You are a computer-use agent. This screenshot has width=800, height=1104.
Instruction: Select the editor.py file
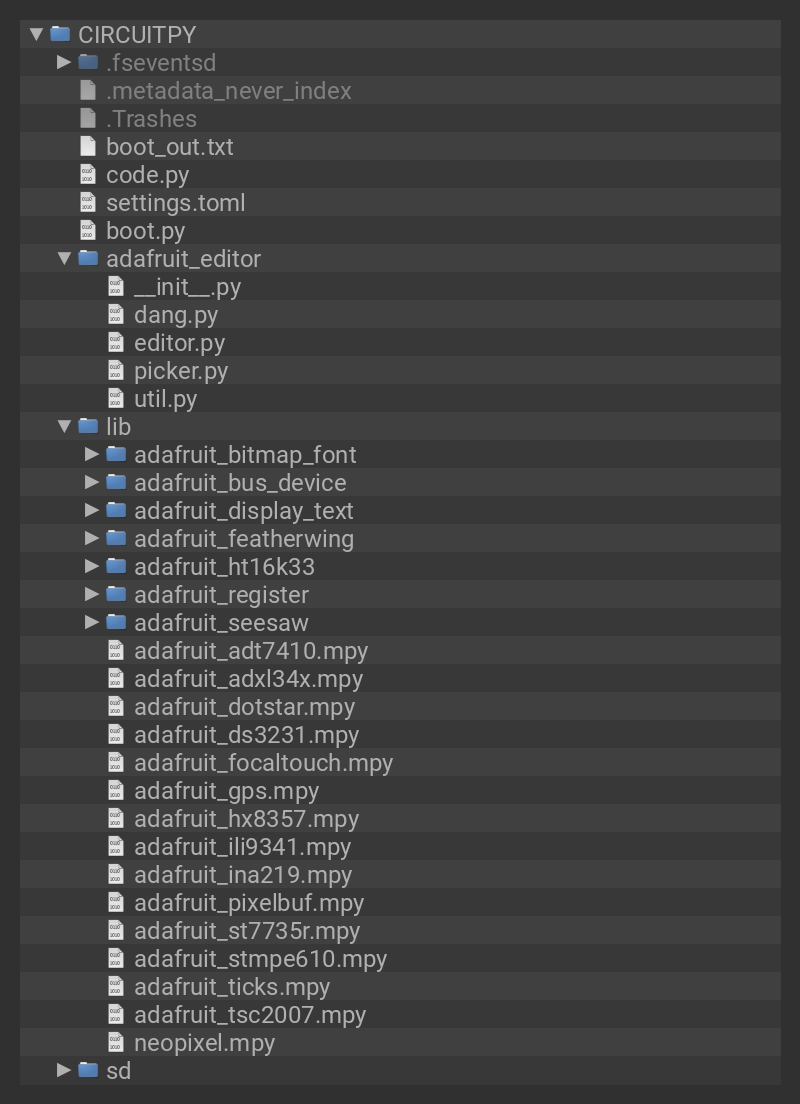179,343
